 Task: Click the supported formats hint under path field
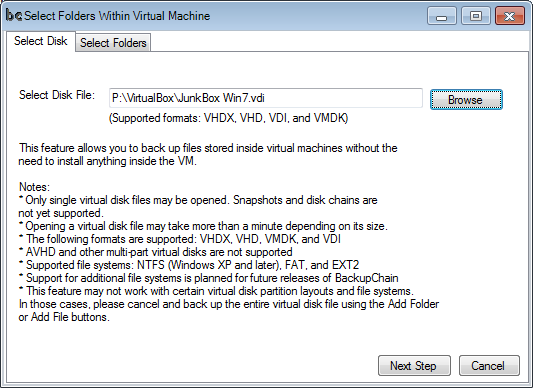click(228, 118)
